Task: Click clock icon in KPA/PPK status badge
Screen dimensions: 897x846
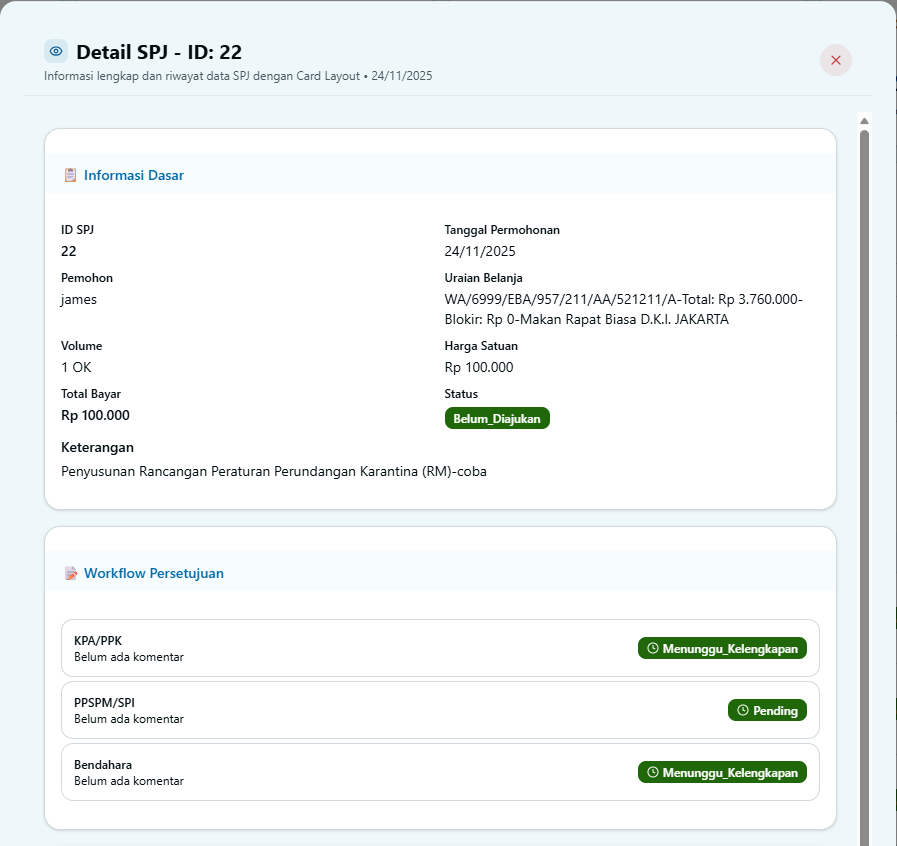Action: pos(653,648)
